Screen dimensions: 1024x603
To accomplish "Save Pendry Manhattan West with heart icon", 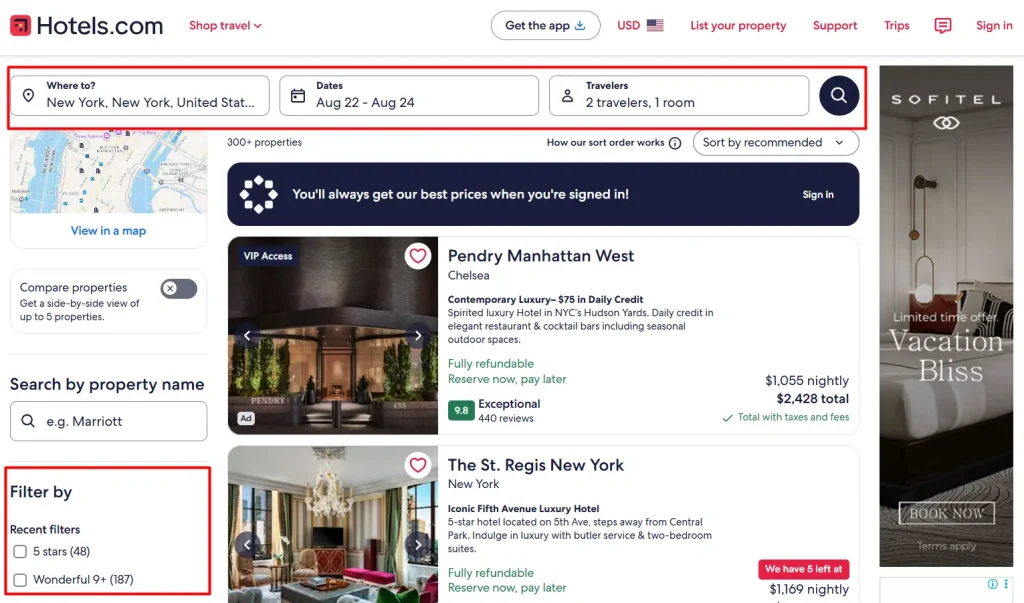I will click(x=418, y=255).
